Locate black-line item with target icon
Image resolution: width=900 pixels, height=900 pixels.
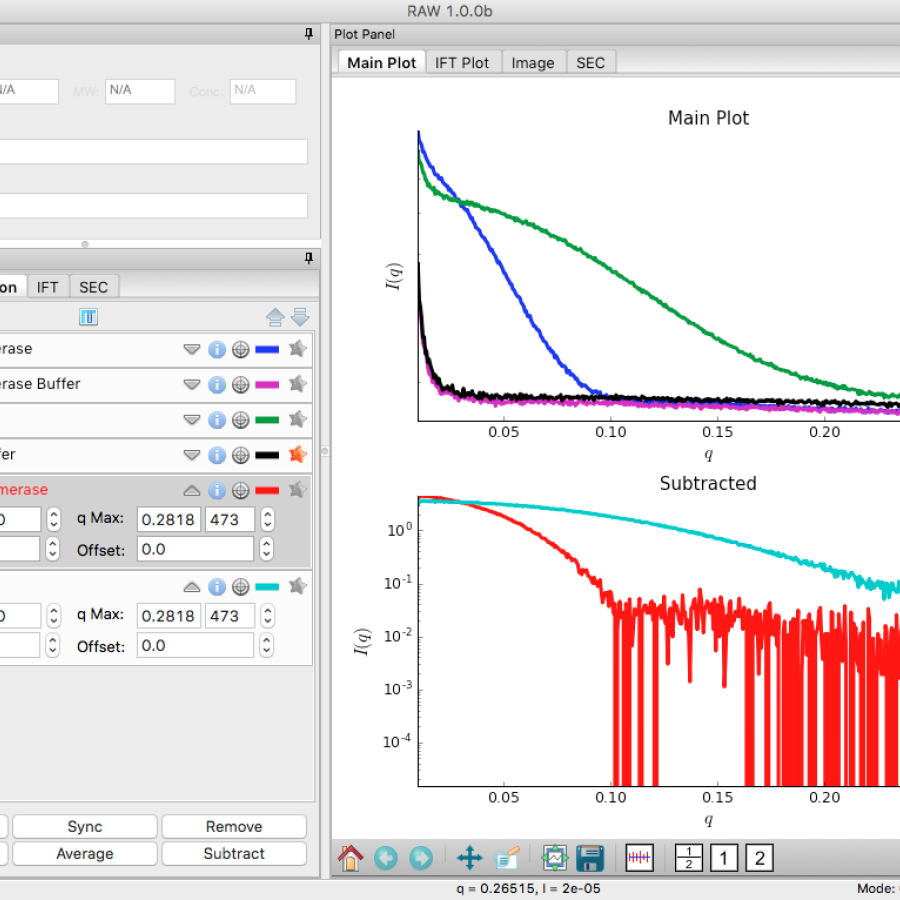tap(240, 455)
